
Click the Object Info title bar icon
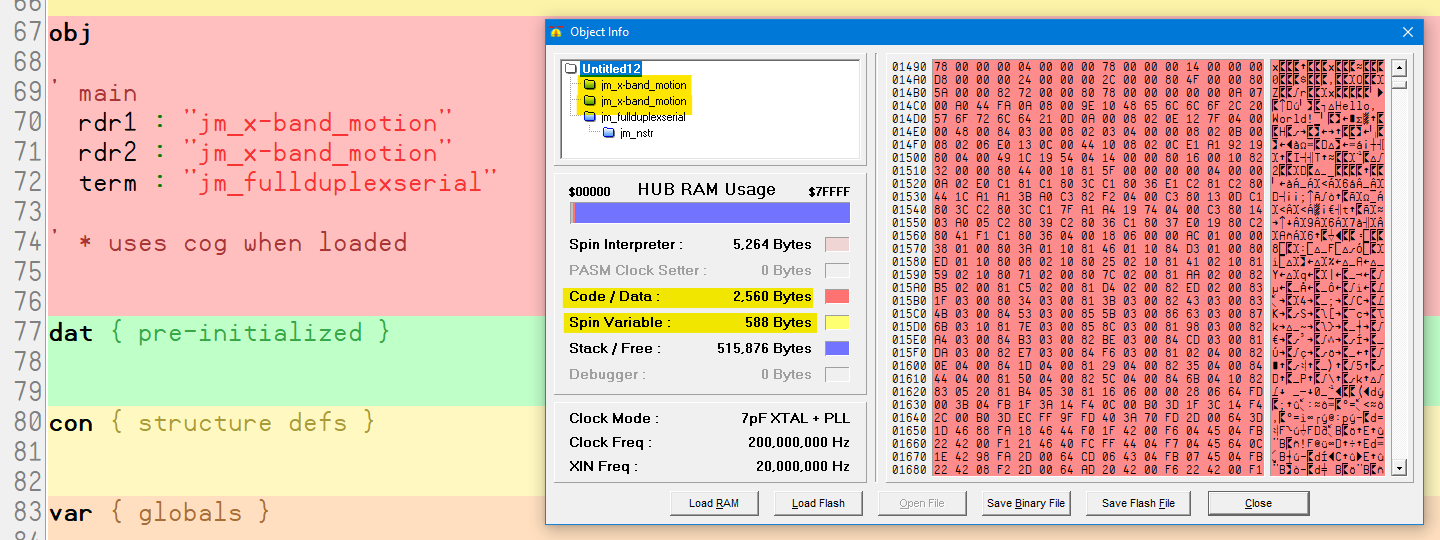point(557,32)
